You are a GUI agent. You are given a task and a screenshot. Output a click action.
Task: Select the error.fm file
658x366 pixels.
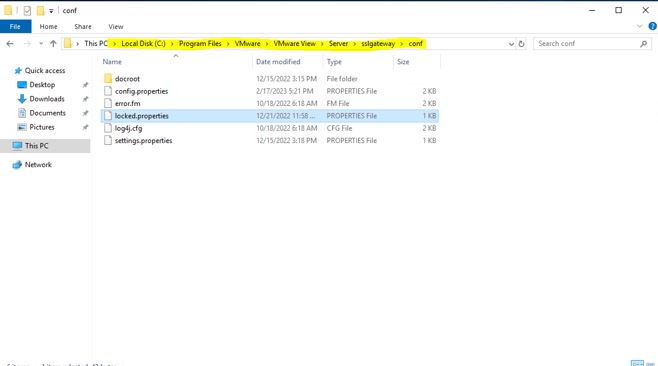[128, 103]
